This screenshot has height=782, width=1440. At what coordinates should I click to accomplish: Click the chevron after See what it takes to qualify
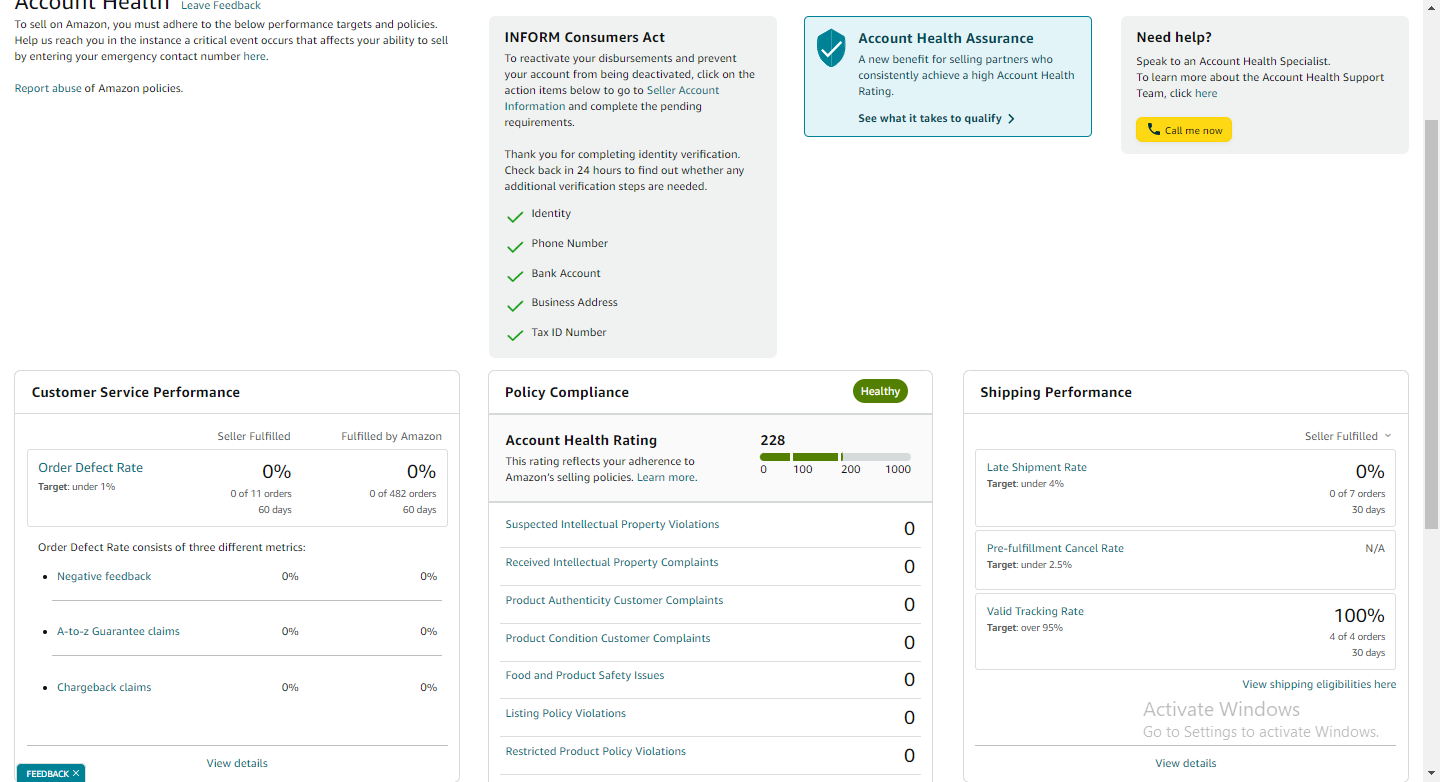(x=1011, y=119)
